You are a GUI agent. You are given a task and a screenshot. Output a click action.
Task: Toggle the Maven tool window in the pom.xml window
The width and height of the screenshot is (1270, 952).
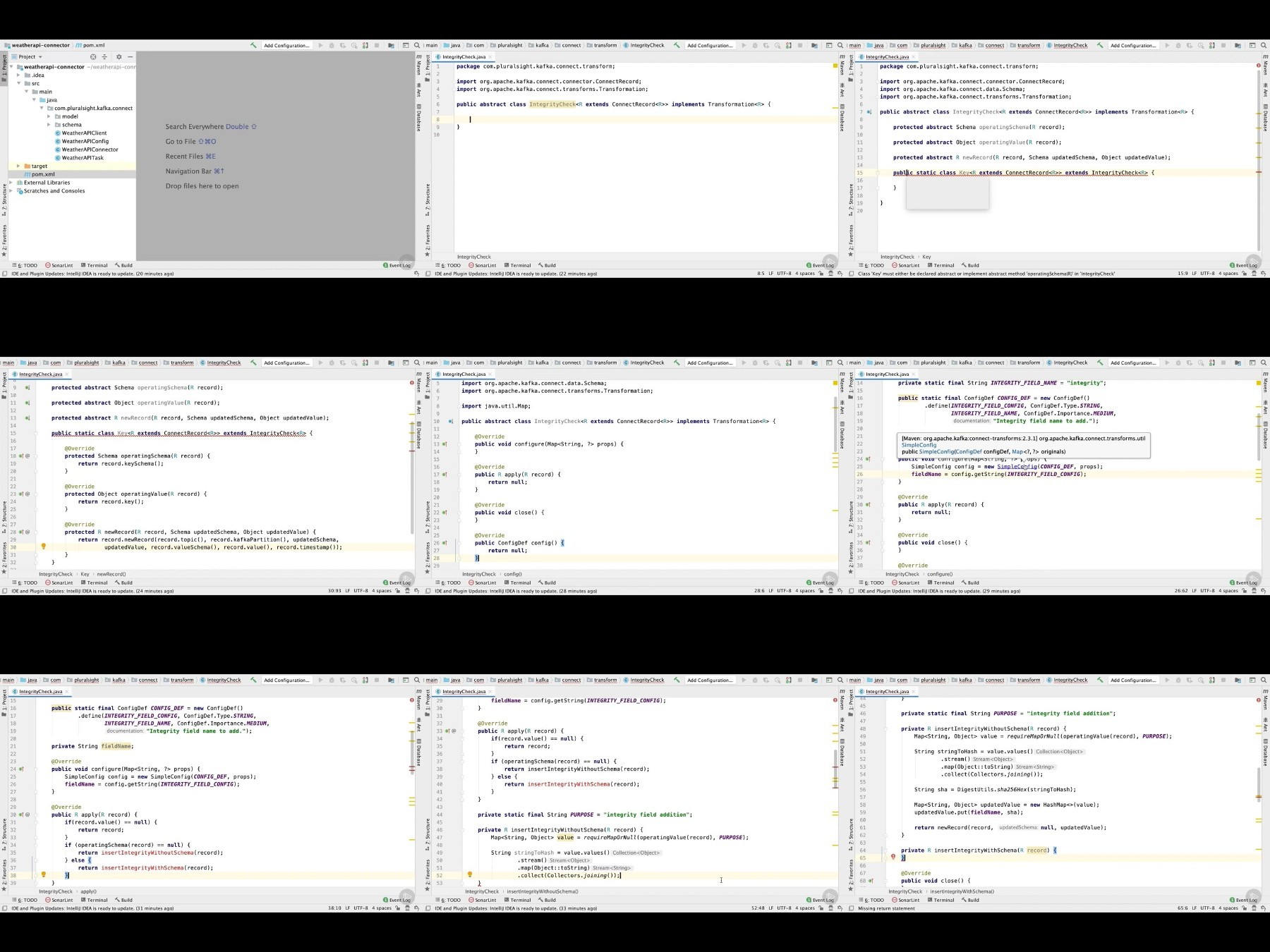[418, 66]
